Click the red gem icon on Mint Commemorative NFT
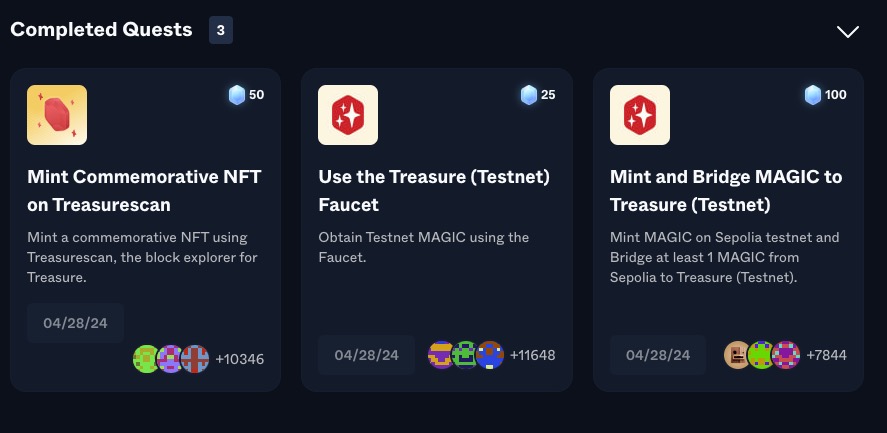887x433 pixels. coord(57,115)
